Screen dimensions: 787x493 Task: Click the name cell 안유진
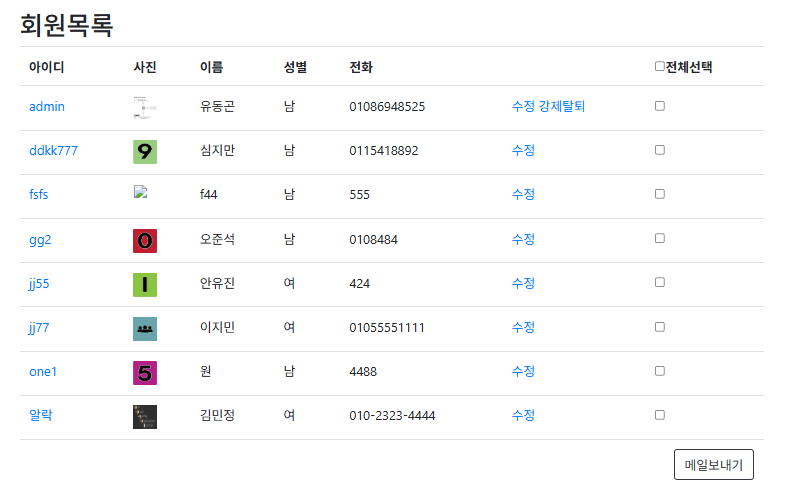tap(217, 283)
